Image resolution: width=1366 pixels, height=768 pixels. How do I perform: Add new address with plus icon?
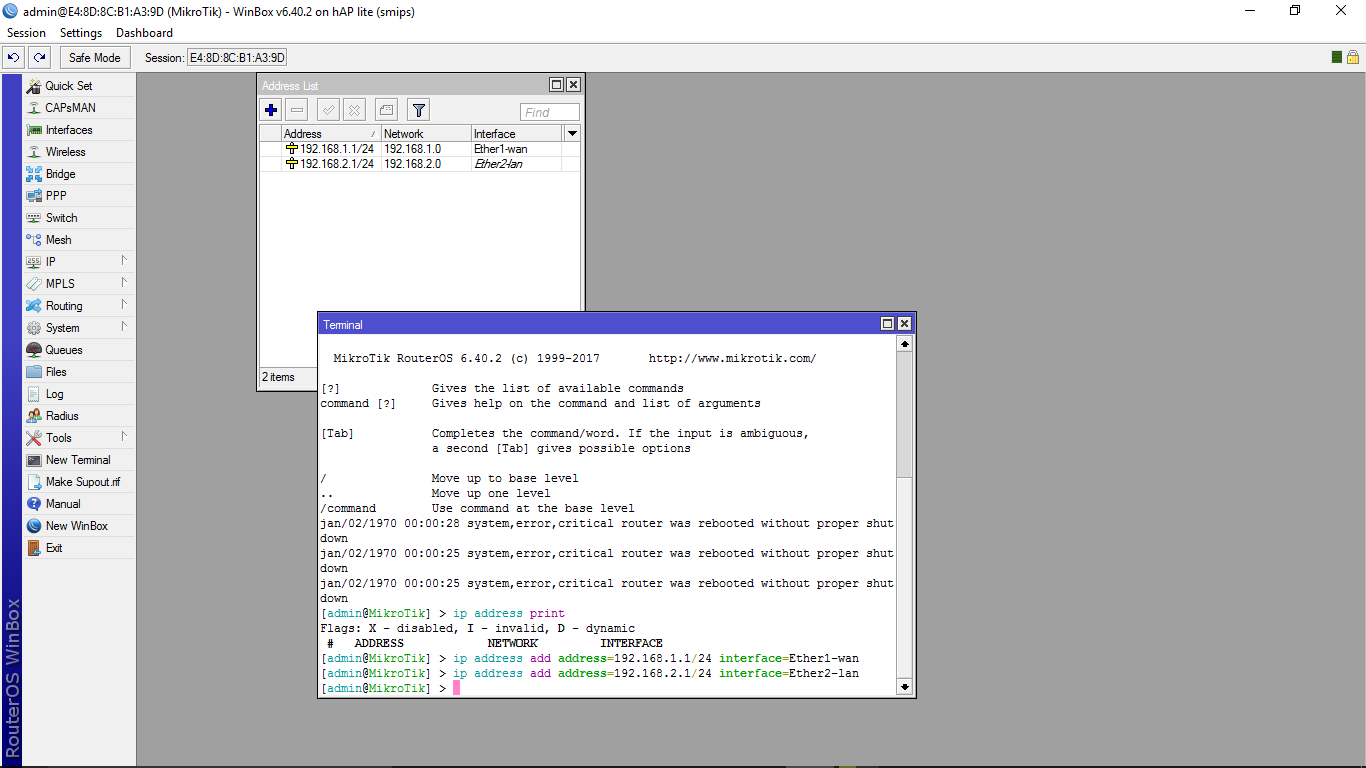271,110
